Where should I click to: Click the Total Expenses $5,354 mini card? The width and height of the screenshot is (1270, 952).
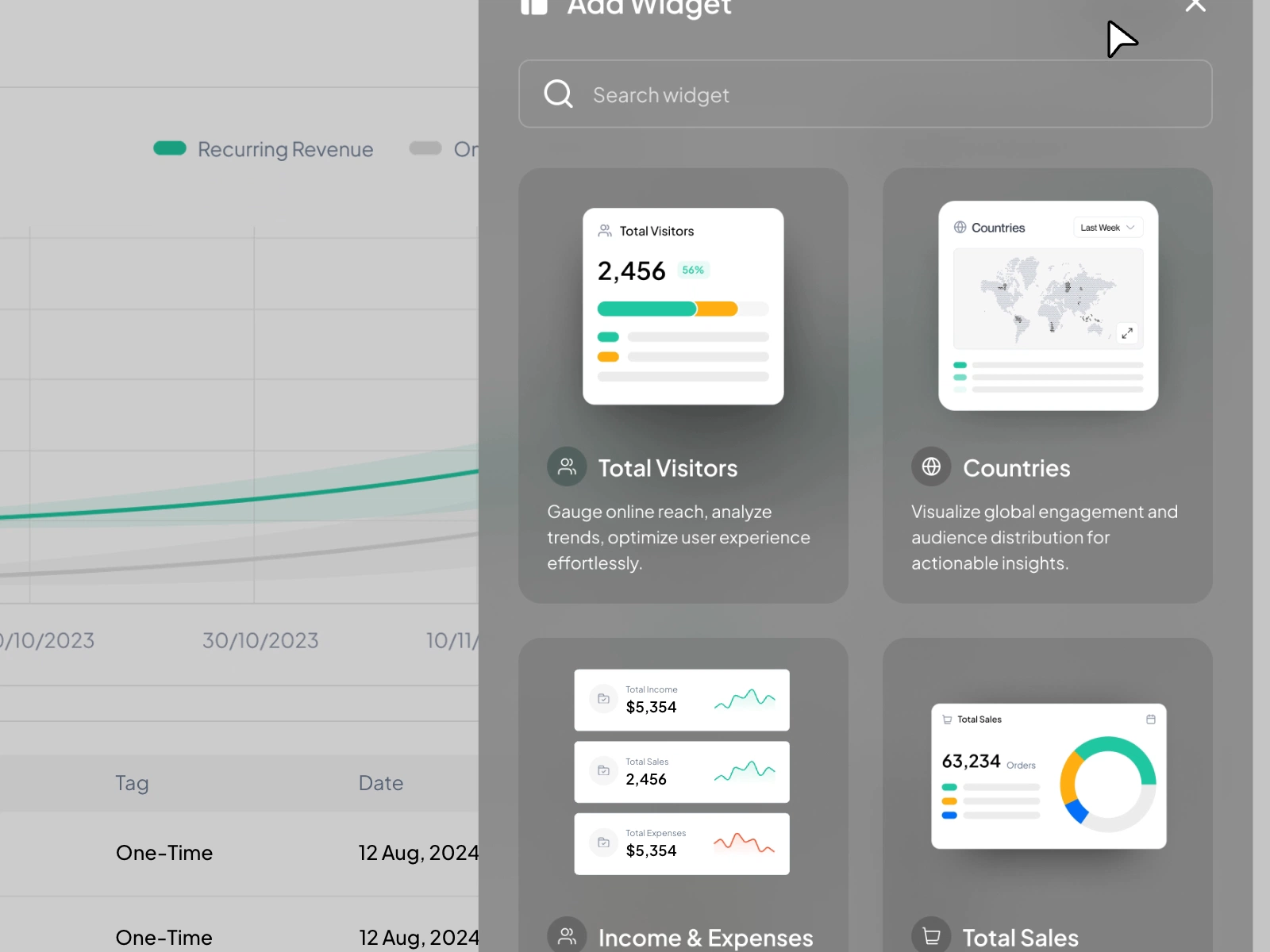[x=682, y=844]
